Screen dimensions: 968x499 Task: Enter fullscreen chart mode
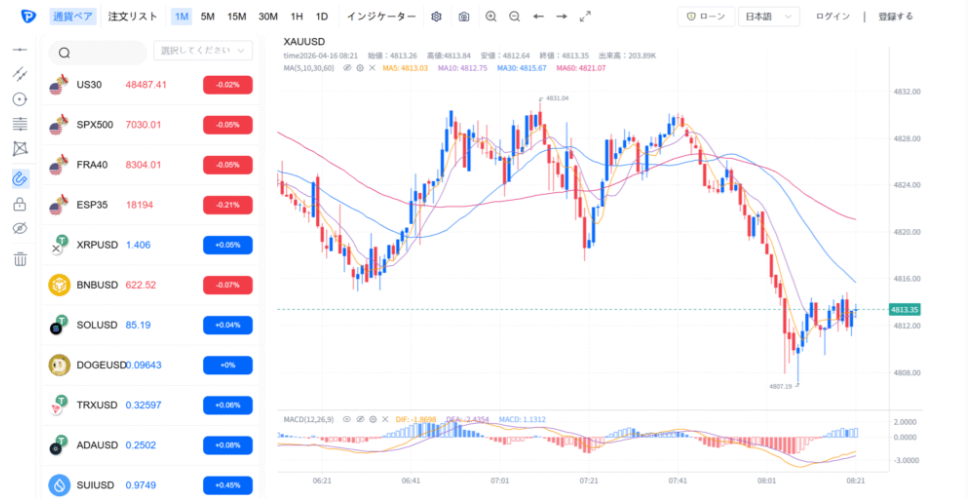click(586, 17)
